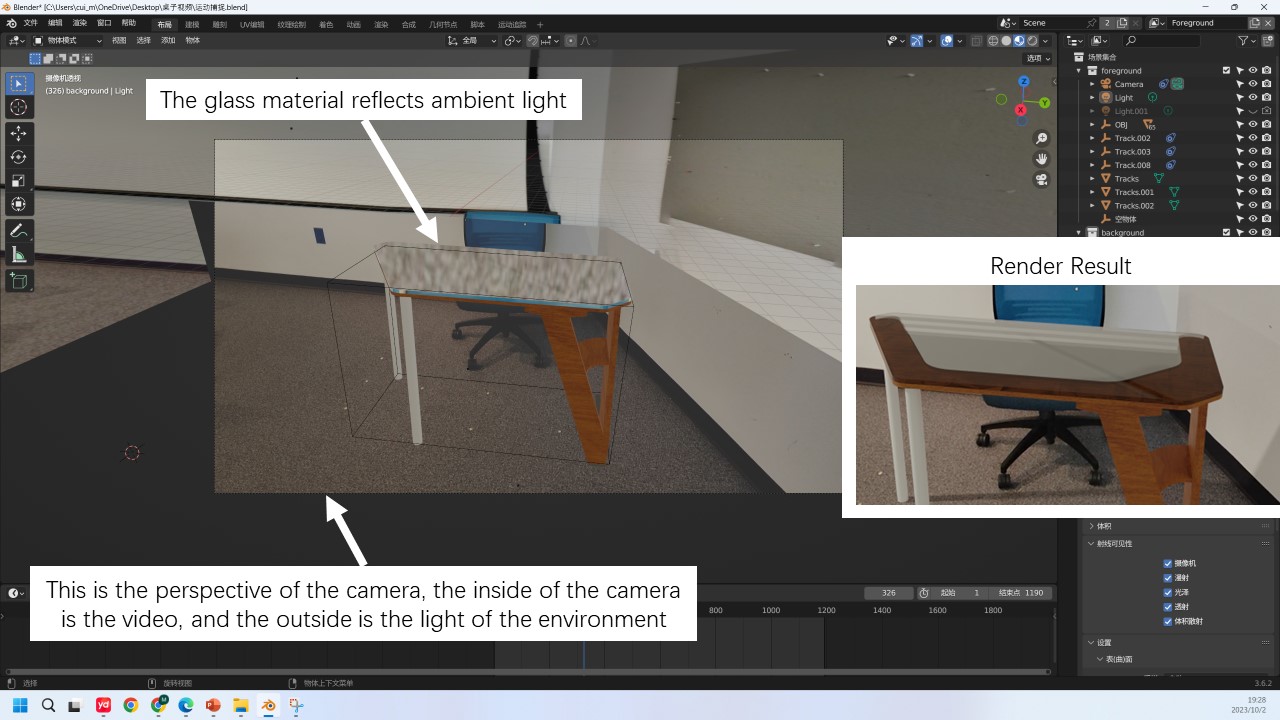Open the 选项 options dropdown

[x=1038, y=58]
